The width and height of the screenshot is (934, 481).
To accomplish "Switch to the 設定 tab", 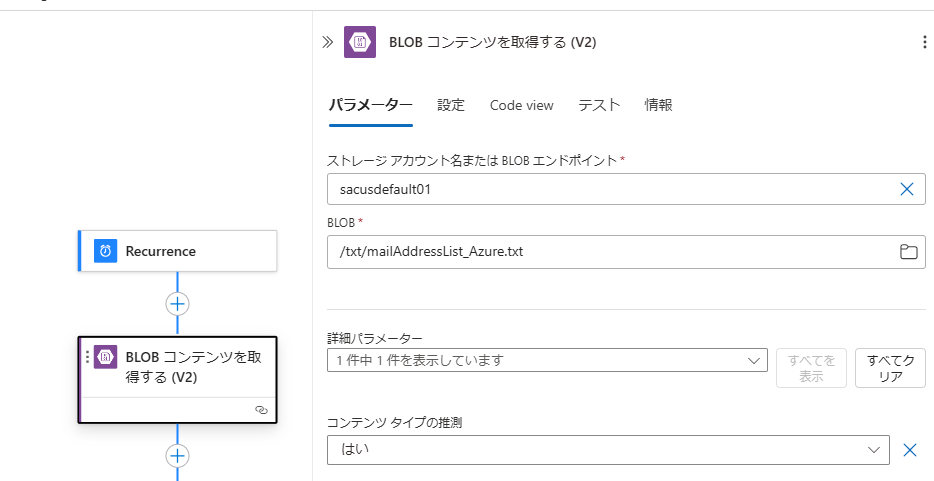I will [451, 105].
